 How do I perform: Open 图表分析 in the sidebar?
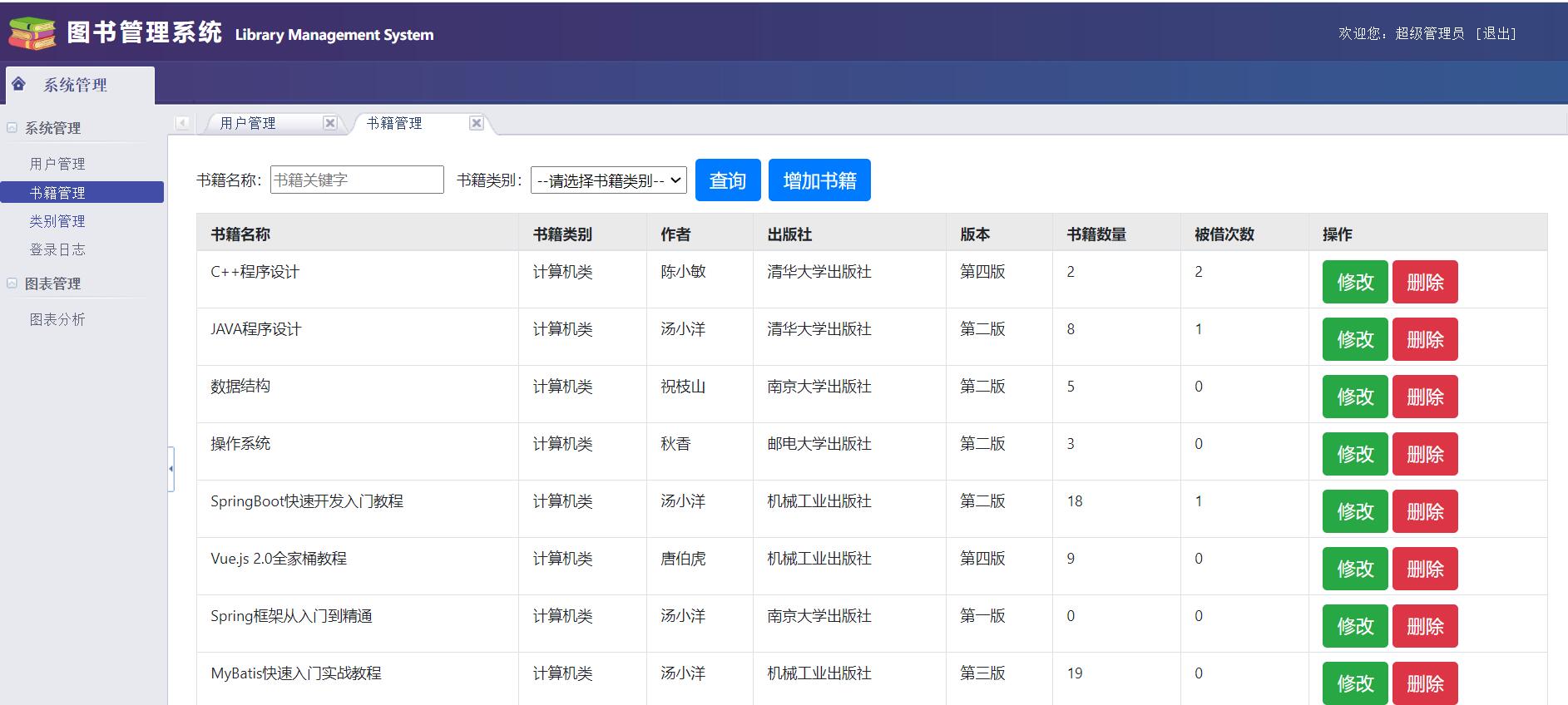[57, 319]
